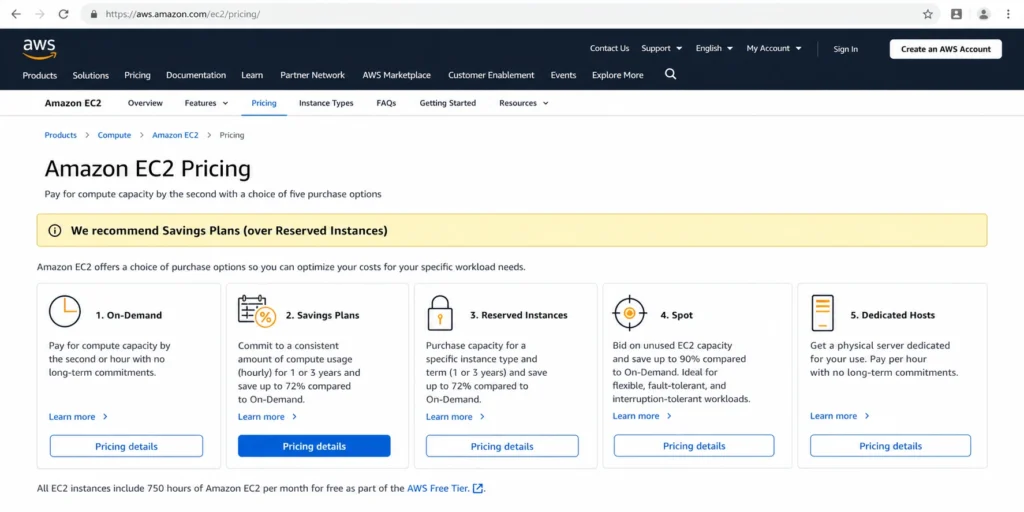The height and width of the screenshot is (512, 1024).
Task: Click the Sign In link
Action: click(x=845, y=49)
